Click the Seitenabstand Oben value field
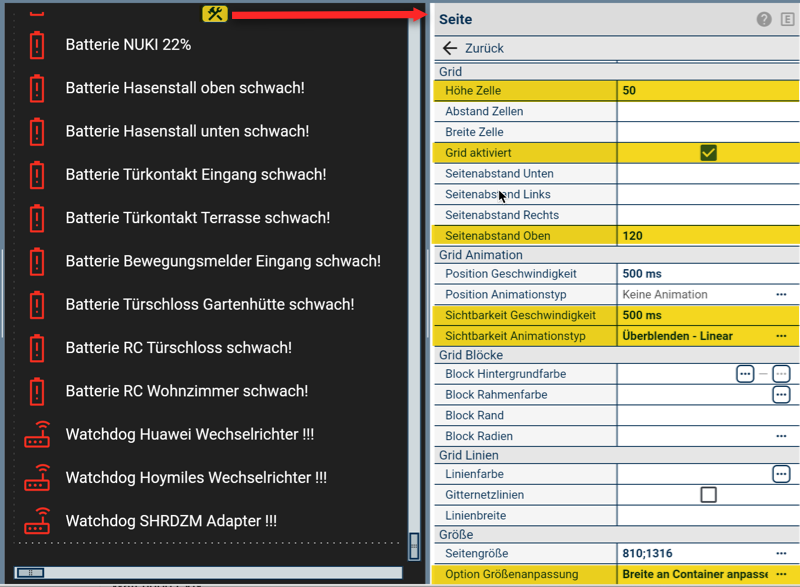 point(706,236)
